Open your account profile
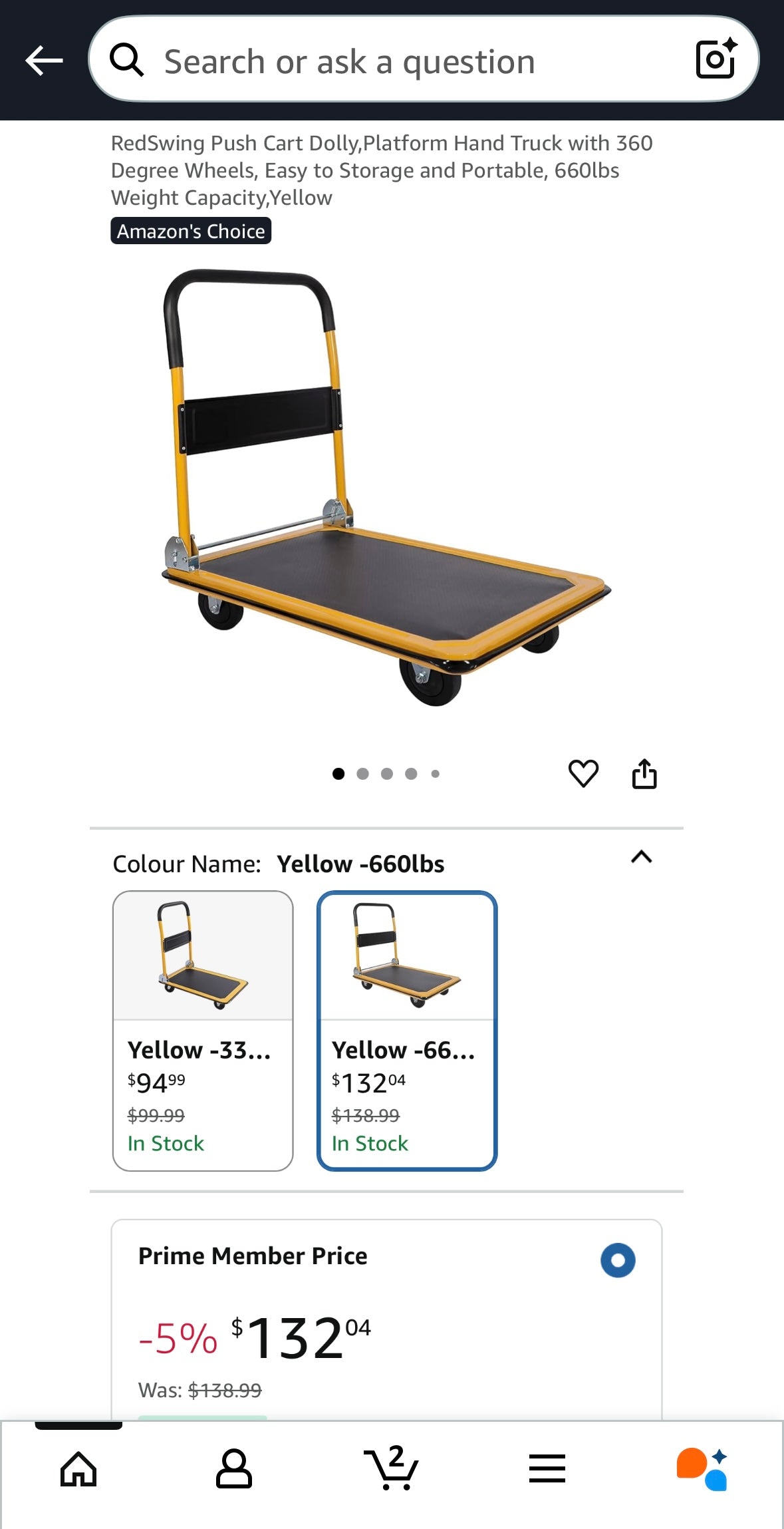 [234, 1470]
